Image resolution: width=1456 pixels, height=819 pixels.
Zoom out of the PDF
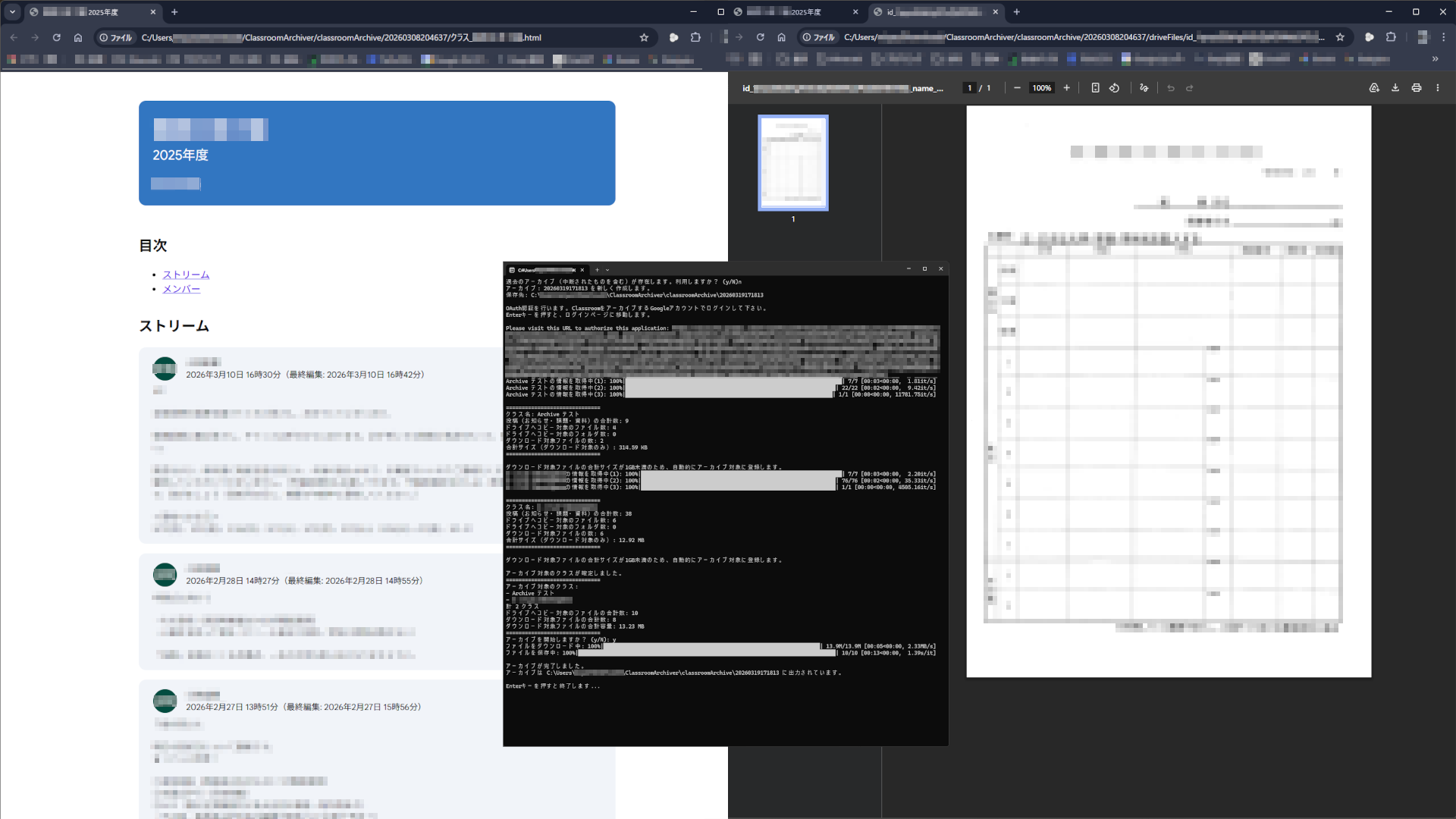click(1017, 88)
